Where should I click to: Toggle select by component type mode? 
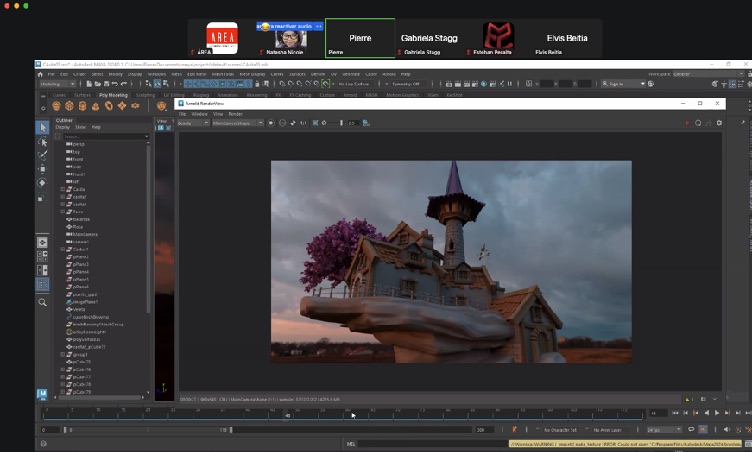coord(166,84)
